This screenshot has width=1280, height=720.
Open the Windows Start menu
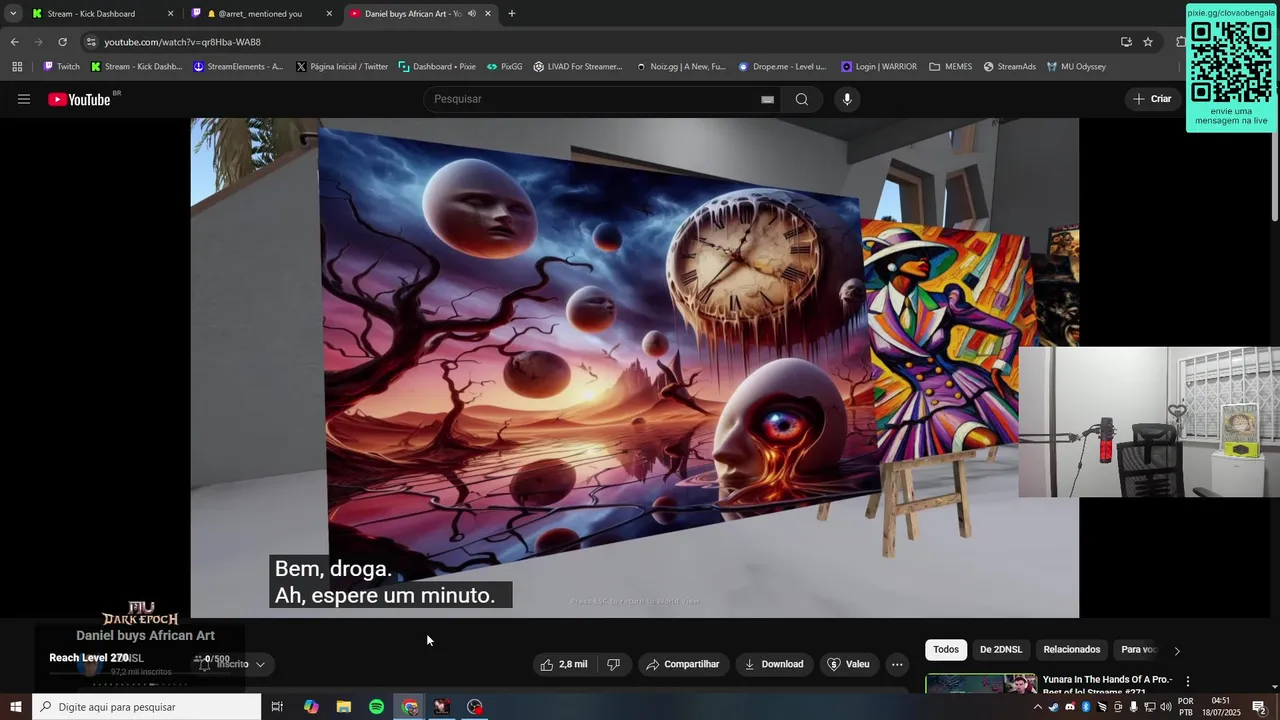click(x=15, y=707)
